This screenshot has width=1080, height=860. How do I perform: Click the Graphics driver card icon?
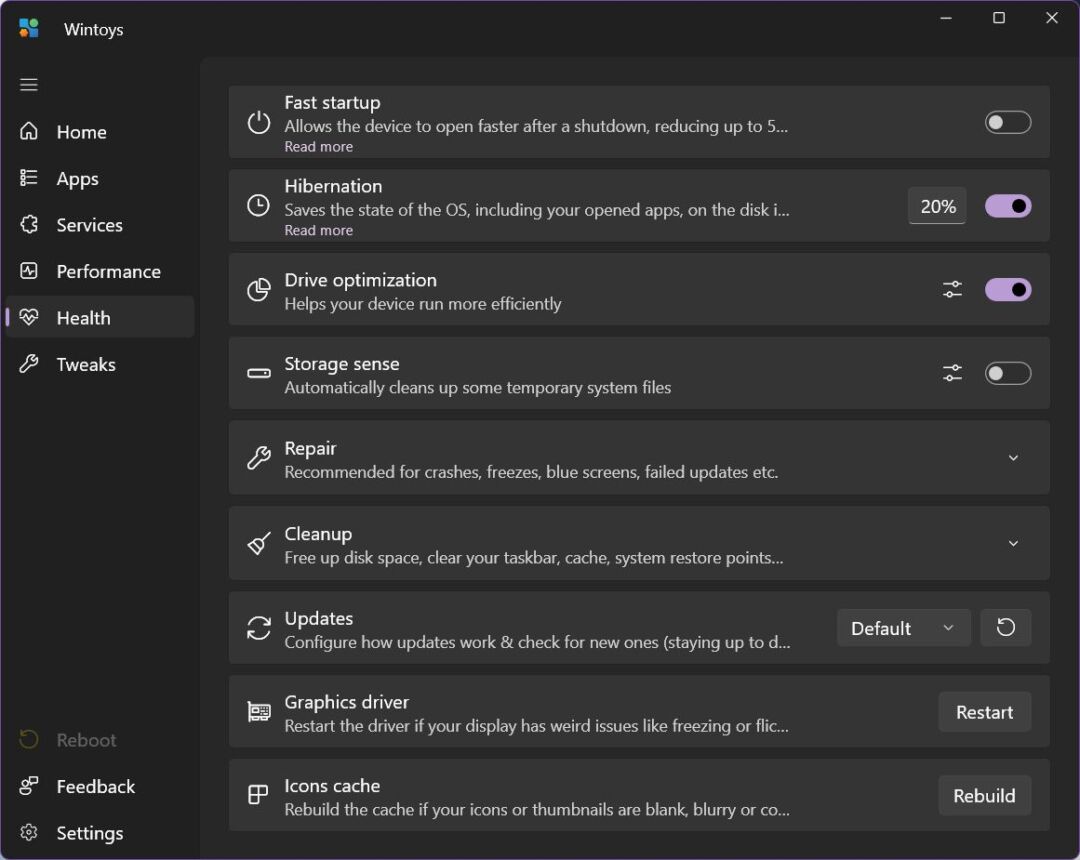click(259, 711)
